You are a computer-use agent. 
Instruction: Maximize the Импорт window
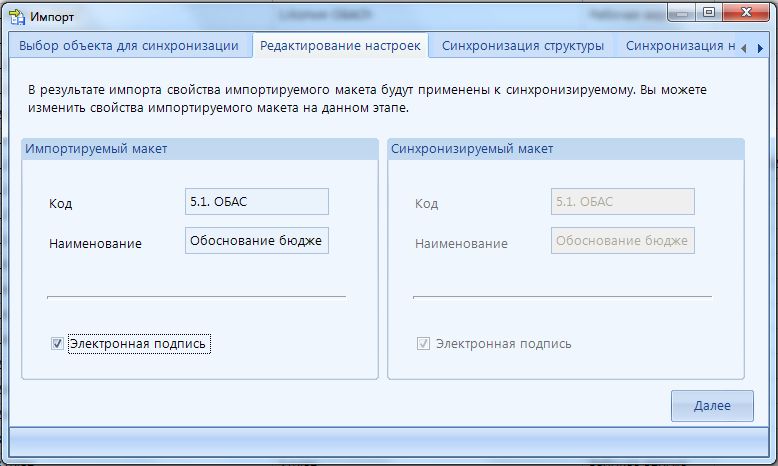(x=708, y=13)
